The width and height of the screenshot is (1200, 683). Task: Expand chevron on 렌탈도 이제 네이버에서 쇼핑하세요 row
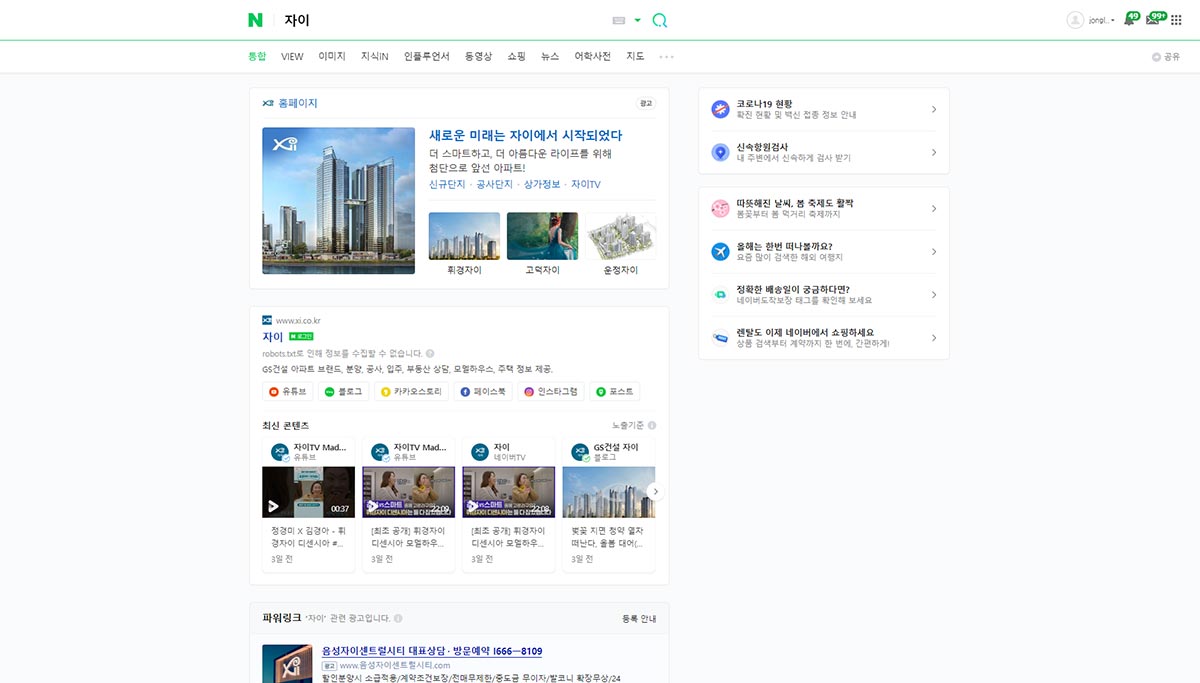tap(934, 338)
